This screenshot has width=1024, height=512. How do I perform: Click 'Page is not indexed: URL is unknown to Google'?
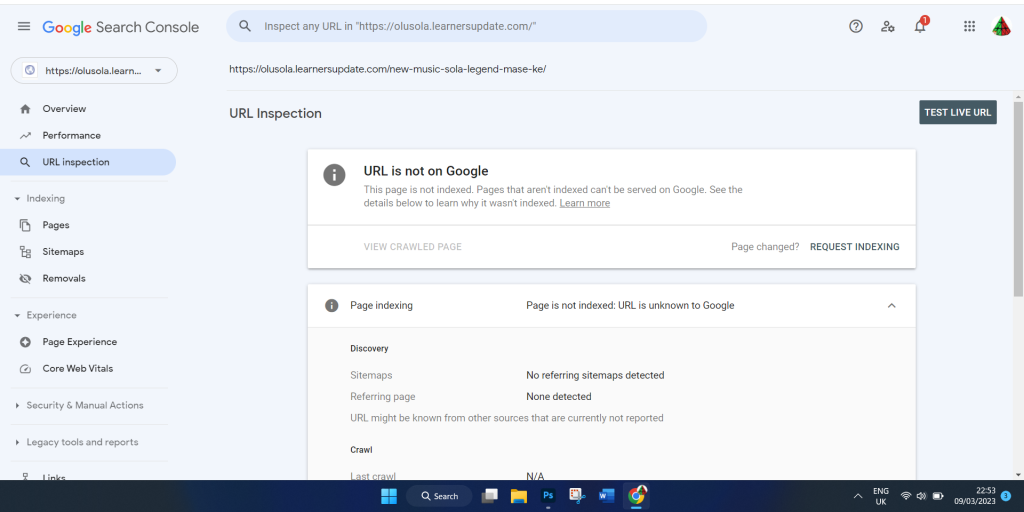coord(630,306)
